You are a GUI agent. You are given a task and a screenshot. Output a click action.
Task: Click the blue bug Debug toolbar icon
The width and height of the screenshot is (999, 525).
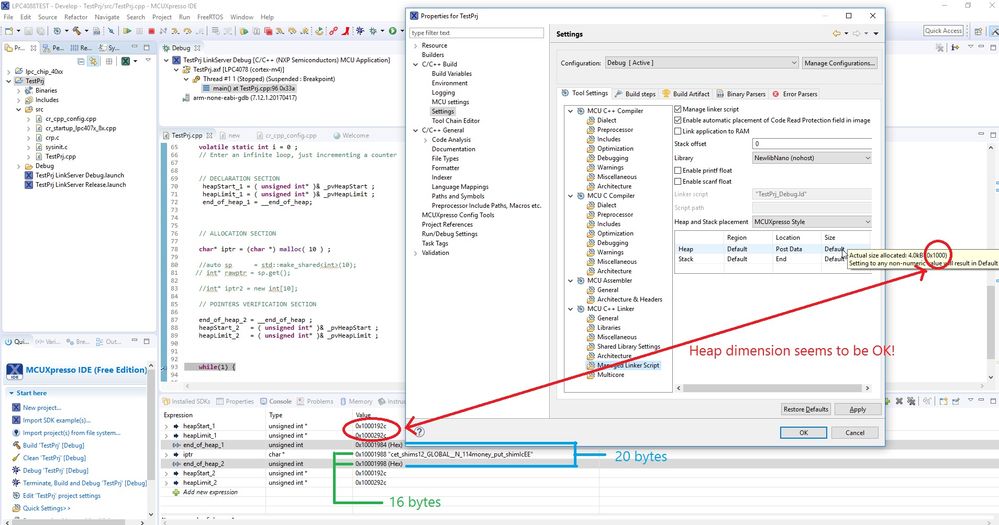click(x=360, y=31)
